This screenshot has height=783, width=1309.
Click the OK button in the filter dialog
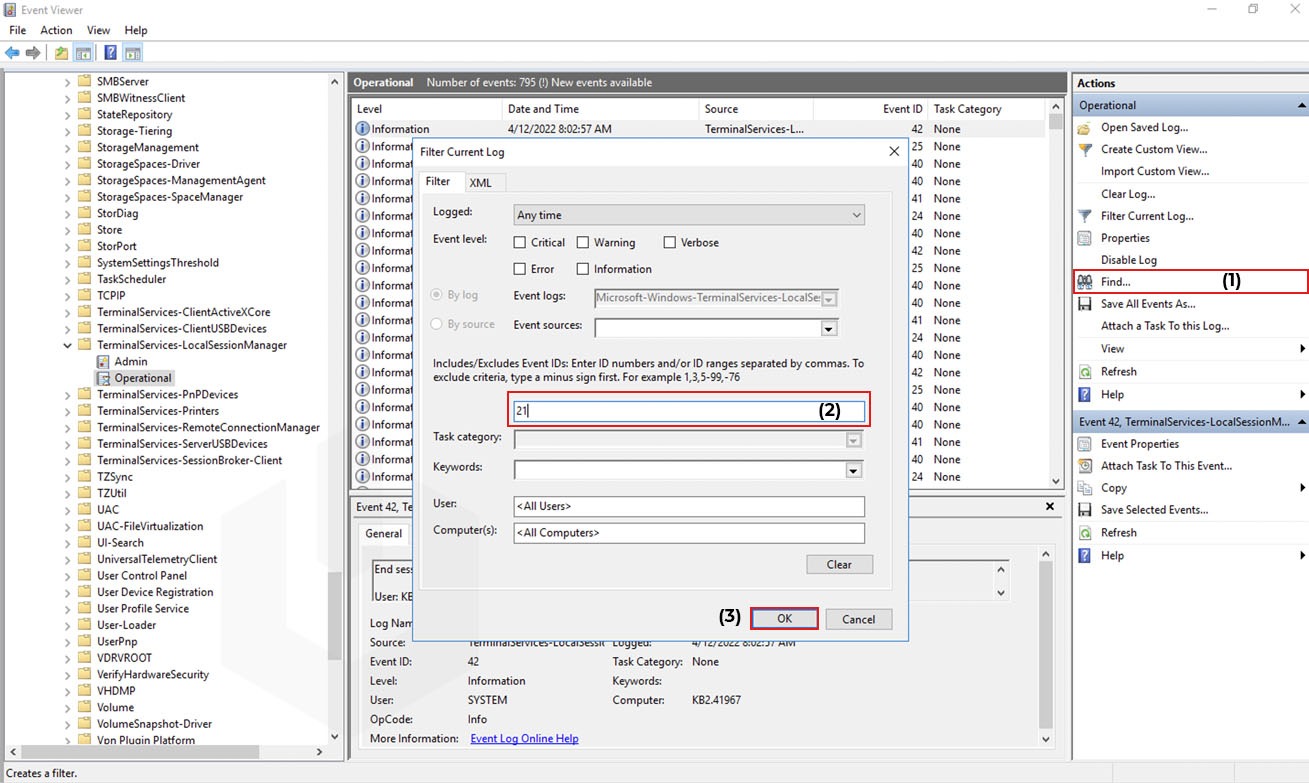pos(784,618)
